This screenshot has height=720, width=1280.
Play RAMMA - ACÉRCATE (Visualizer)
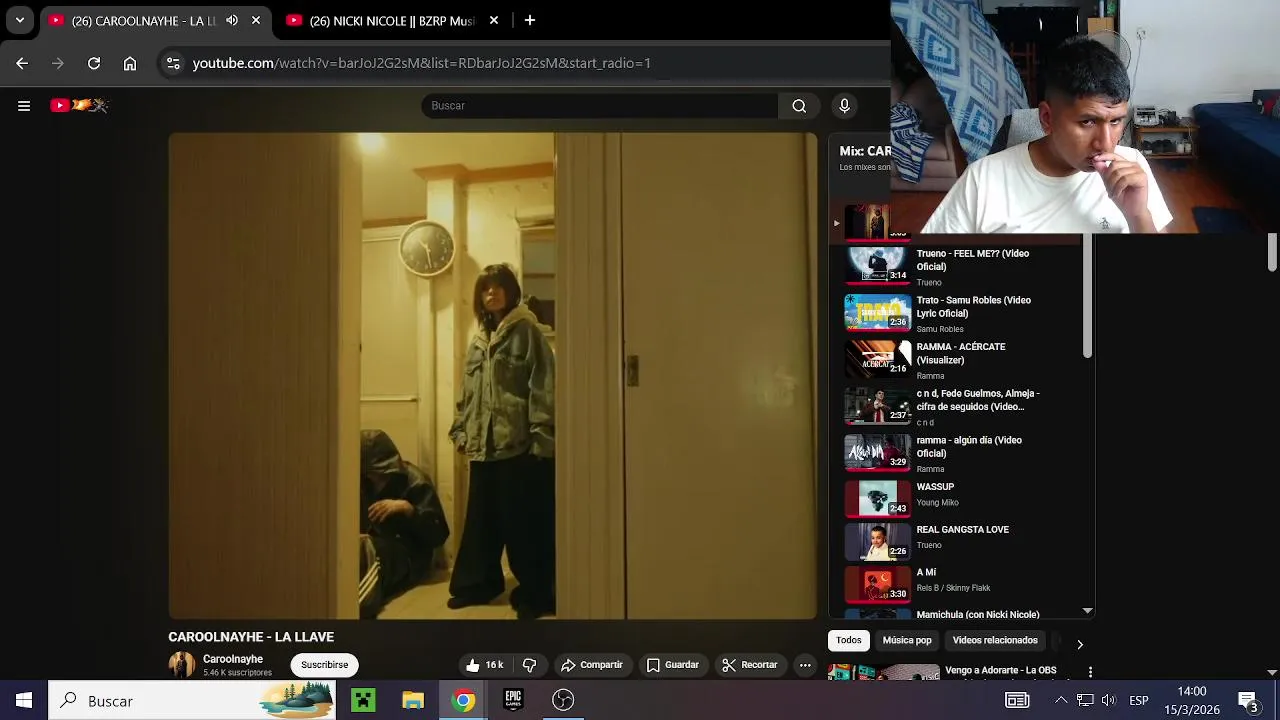(x=960, y=360)
